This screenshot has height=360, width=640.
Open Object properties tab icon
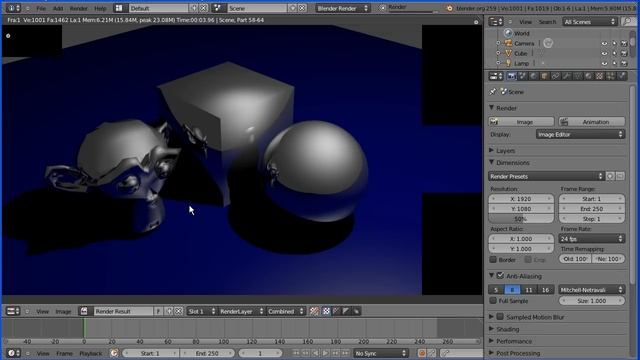tap(544, 76)
